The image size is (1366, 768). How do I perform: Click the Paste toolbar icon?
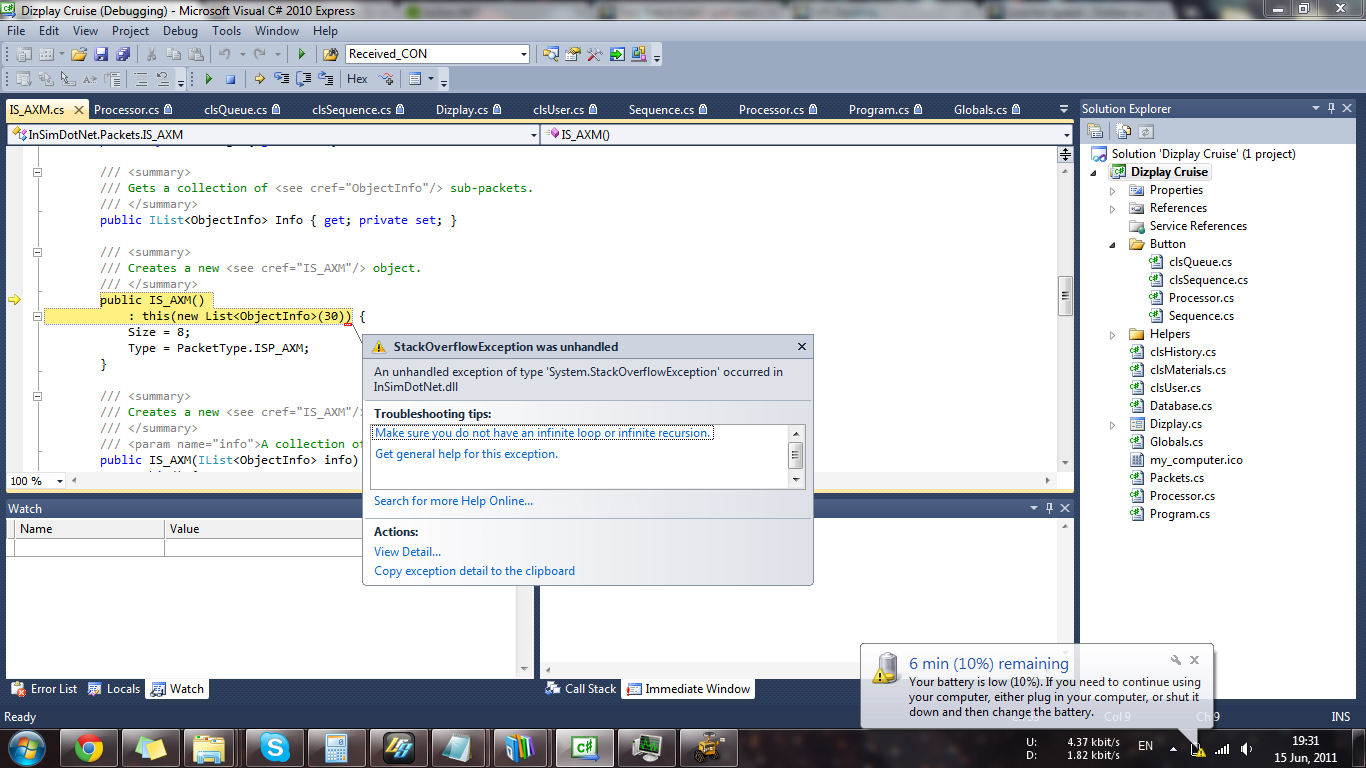click(x=196, y=54)
